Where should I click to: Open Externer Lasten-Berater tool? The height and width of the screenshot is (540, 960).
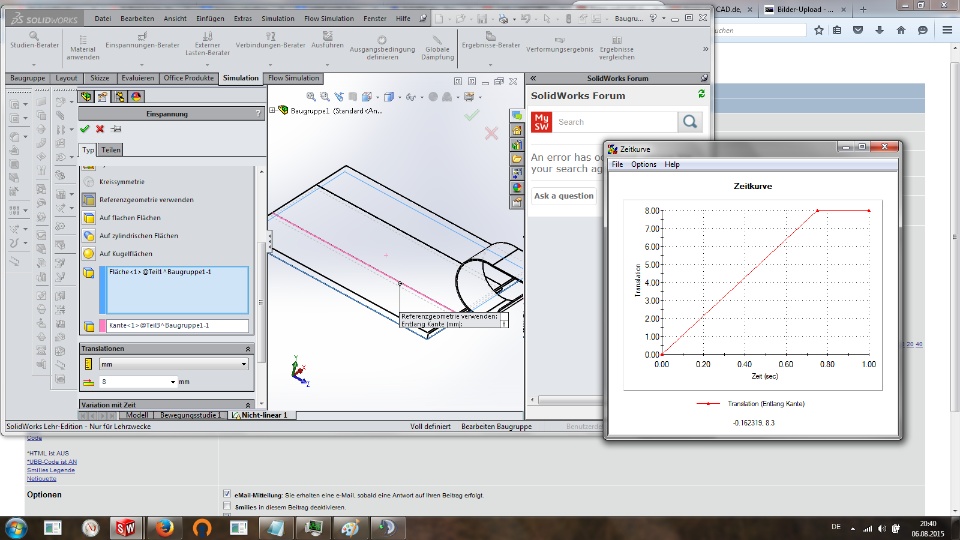[208, 44]
